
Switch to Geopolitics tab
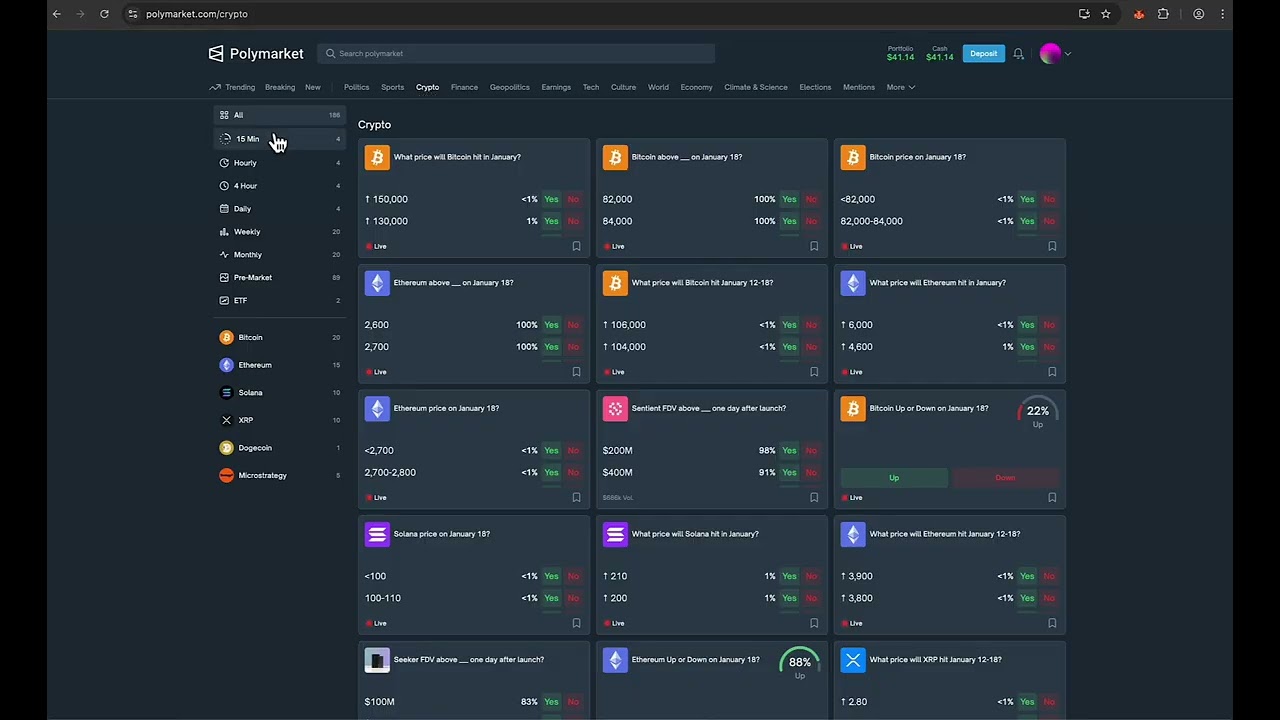[x=510, y=87]
